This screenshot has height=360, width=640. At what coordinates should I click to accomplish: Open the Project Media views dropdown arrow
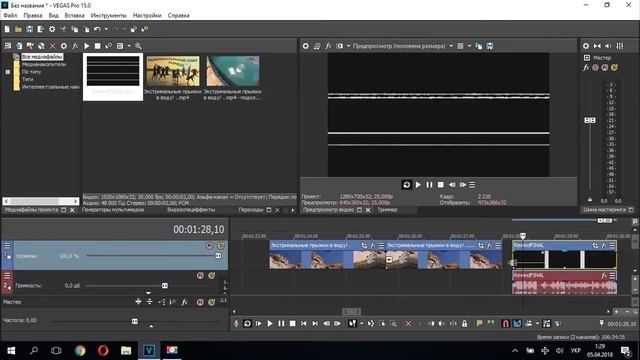pyautogui.click(x=129, y=46)
